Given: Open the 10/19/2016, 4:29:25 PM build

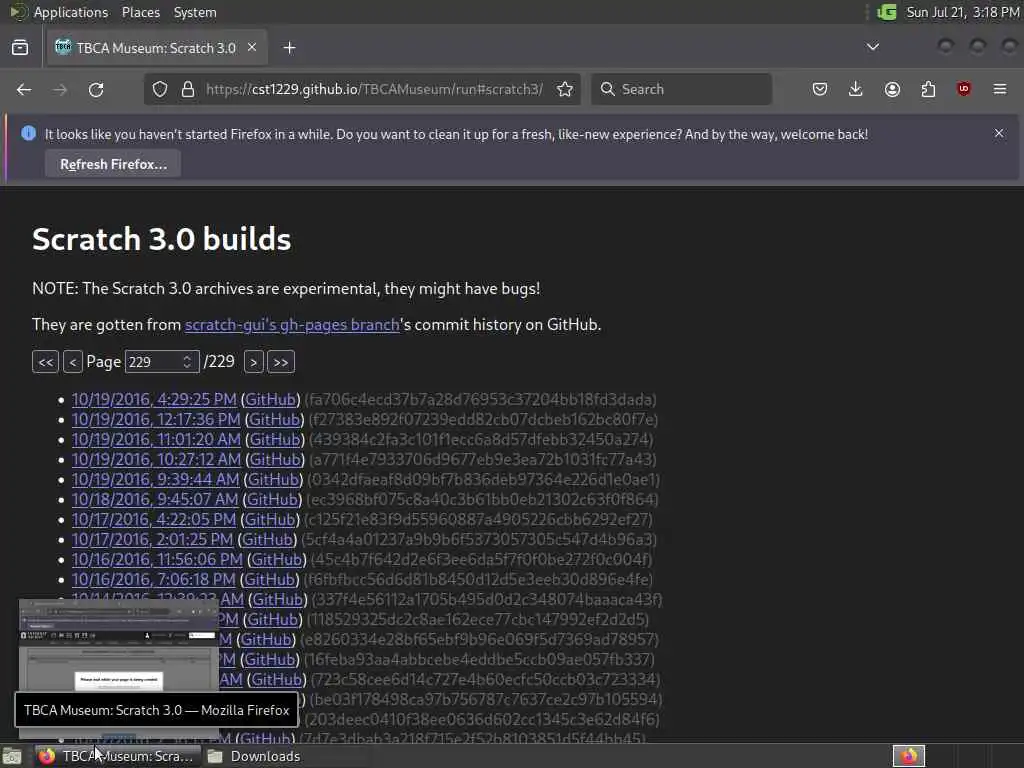Looking at the screenshot, I should pyautogui.click(x=154, y=399).
